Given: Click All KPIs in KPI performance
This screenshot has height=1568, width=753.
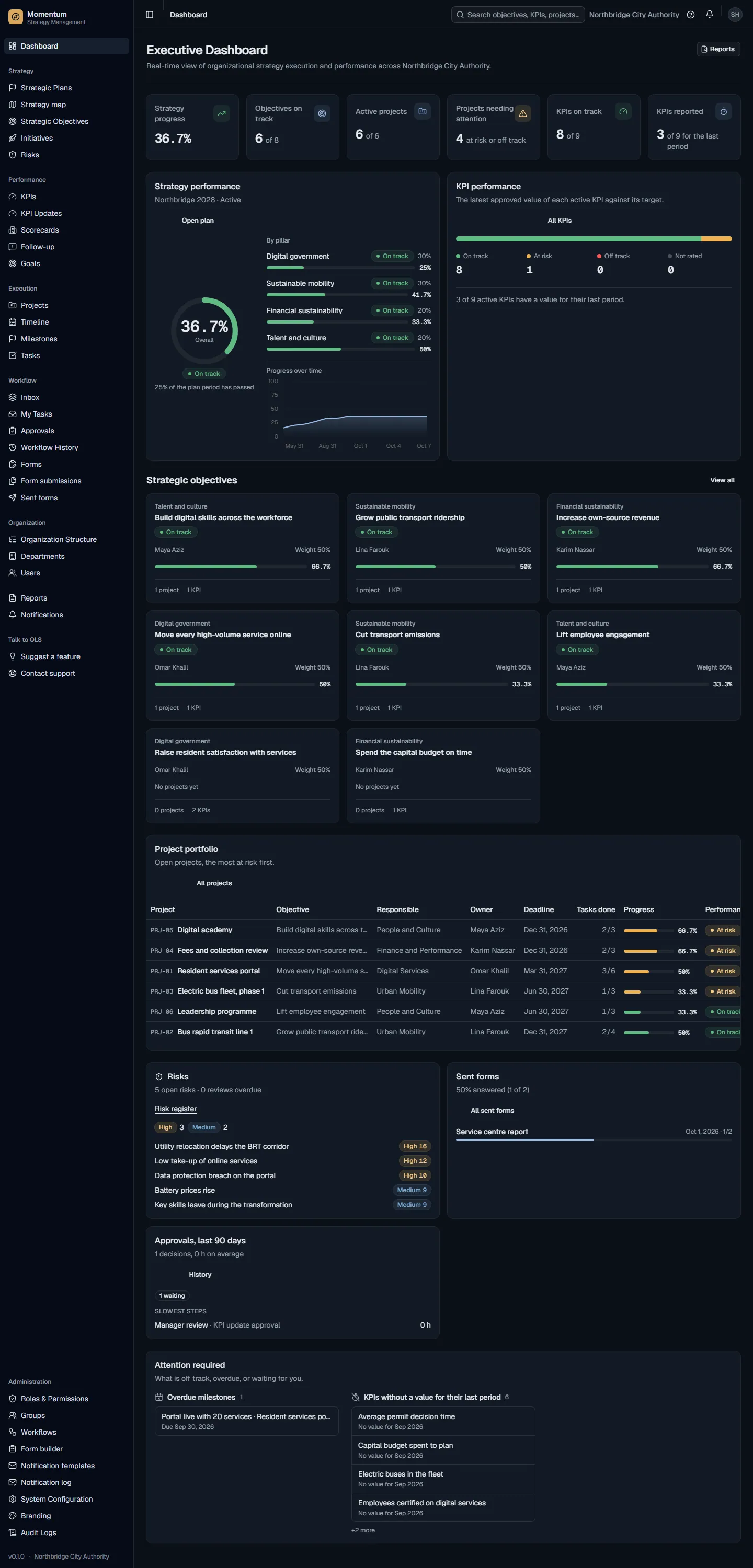Looking at the screenshot, I should [x=560, y=221].
